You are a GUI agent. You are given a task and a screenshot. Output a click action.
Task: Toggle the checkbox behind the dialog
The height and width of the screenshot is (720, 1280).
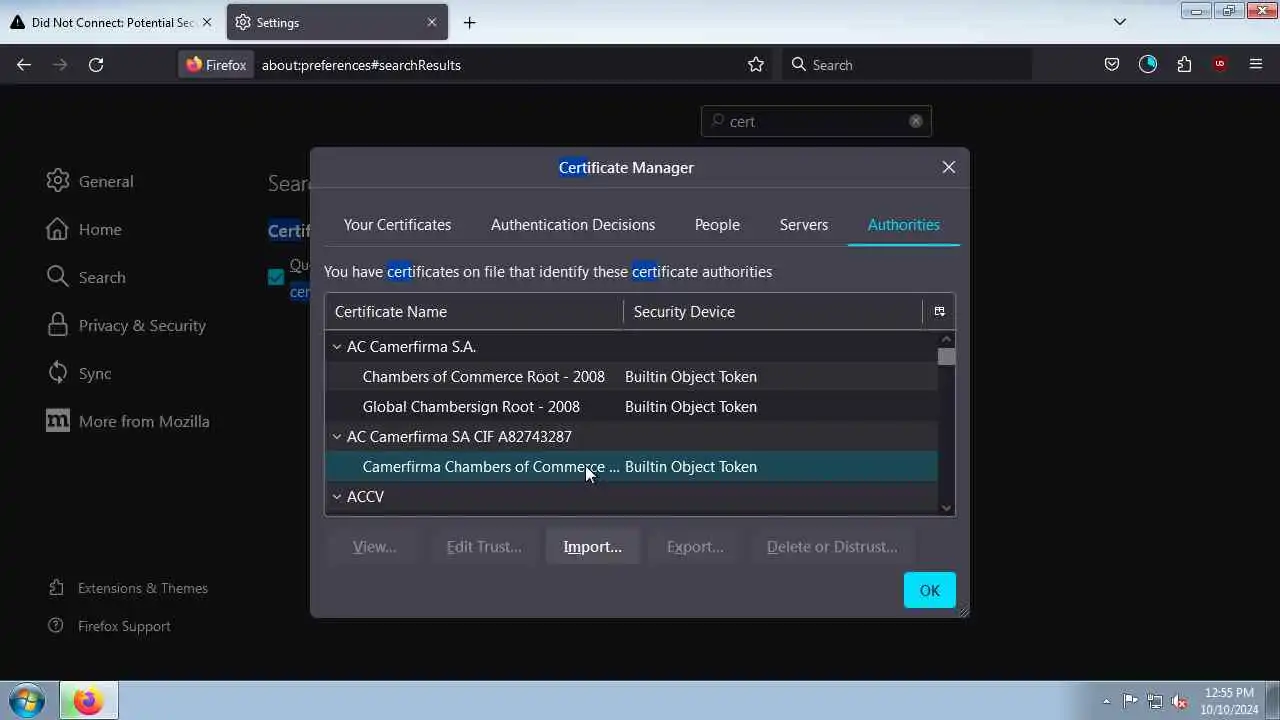[x=276, y=277]
